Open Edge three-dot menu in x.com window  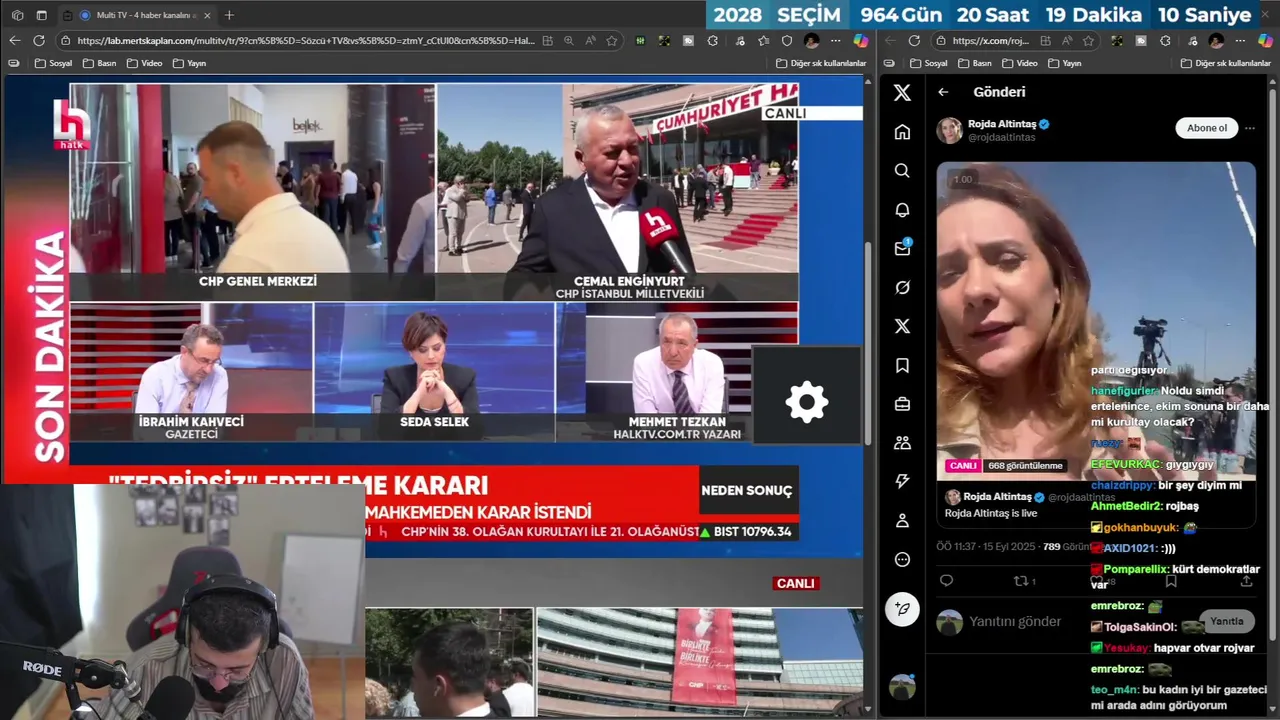pyautogui.click(x=1241, y=41)
